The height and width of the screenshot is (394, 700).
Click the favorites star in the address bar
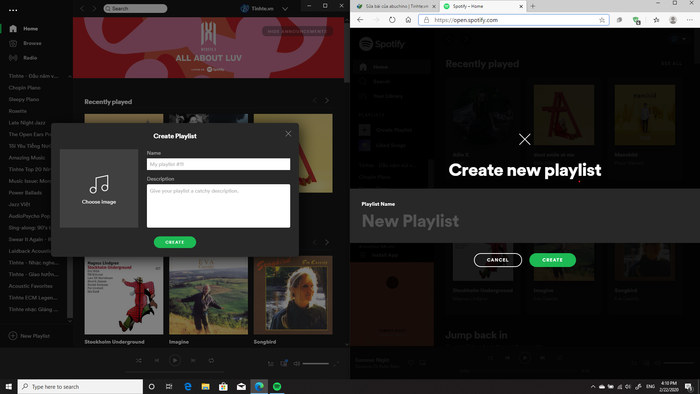coord(602,20)
